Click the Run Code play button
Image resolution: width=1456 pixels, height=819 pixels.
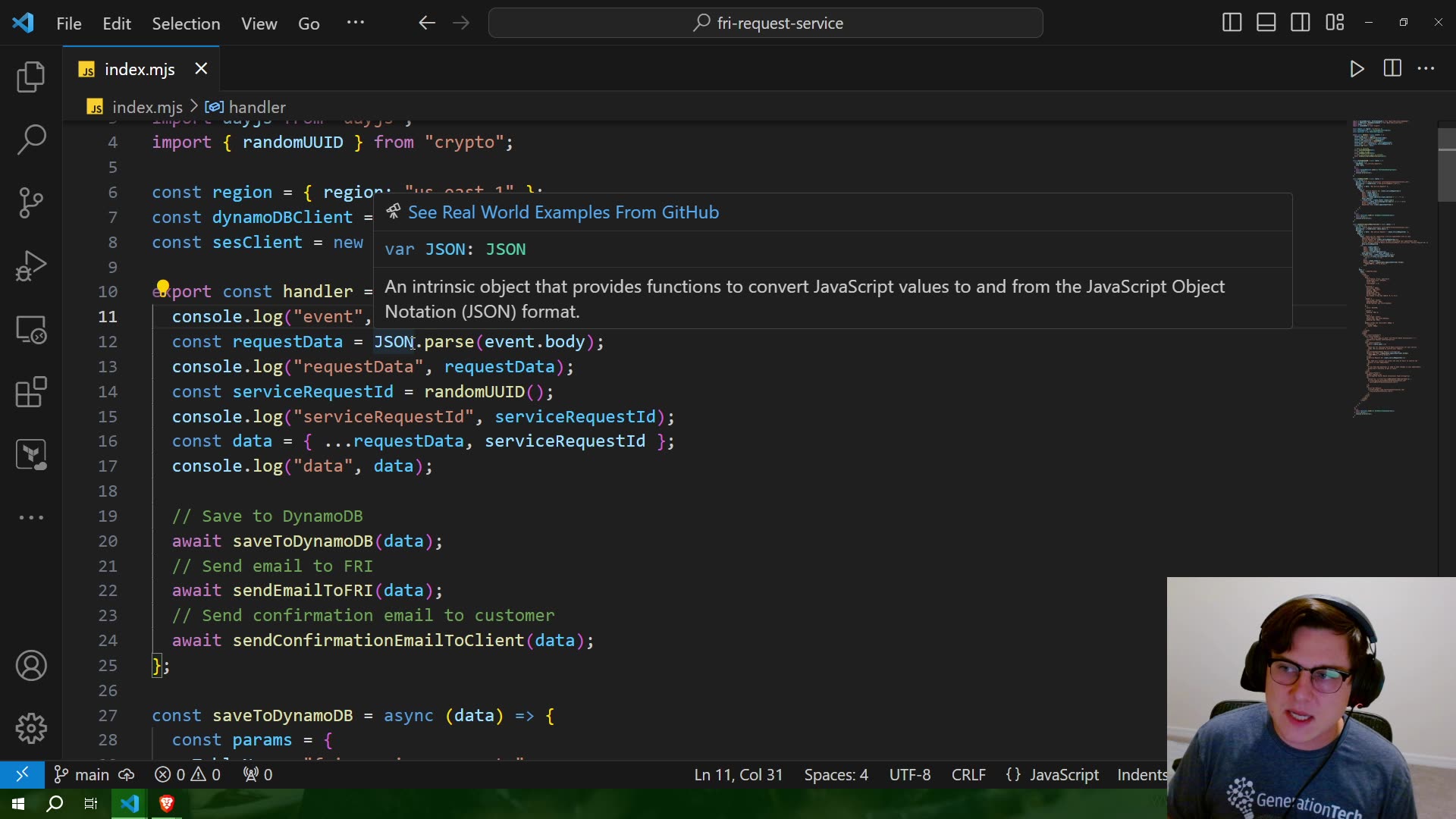coord(1357,69)
